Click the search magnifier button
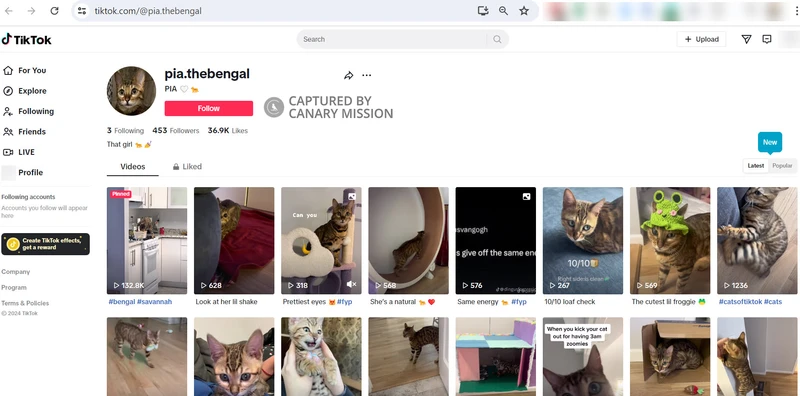Viewport: 800px width, 396px height. (x=497, y=39)
